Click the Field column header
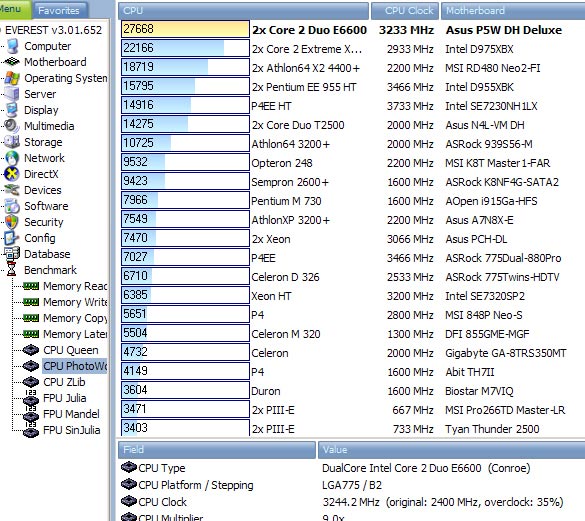This screenshot has width=585, height=521. point(217,450)
